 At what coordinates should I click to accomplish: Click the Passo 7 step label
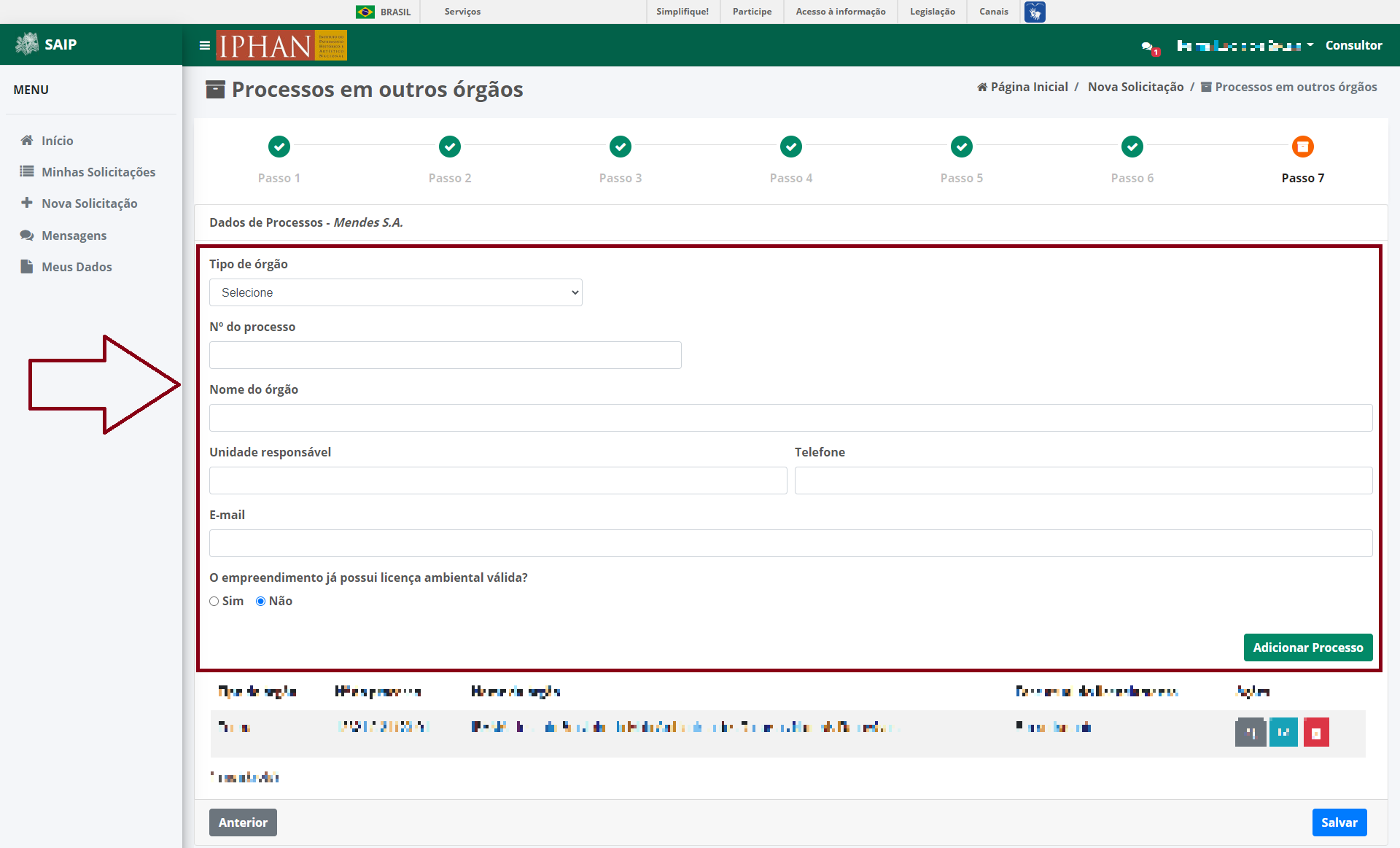1303,178
